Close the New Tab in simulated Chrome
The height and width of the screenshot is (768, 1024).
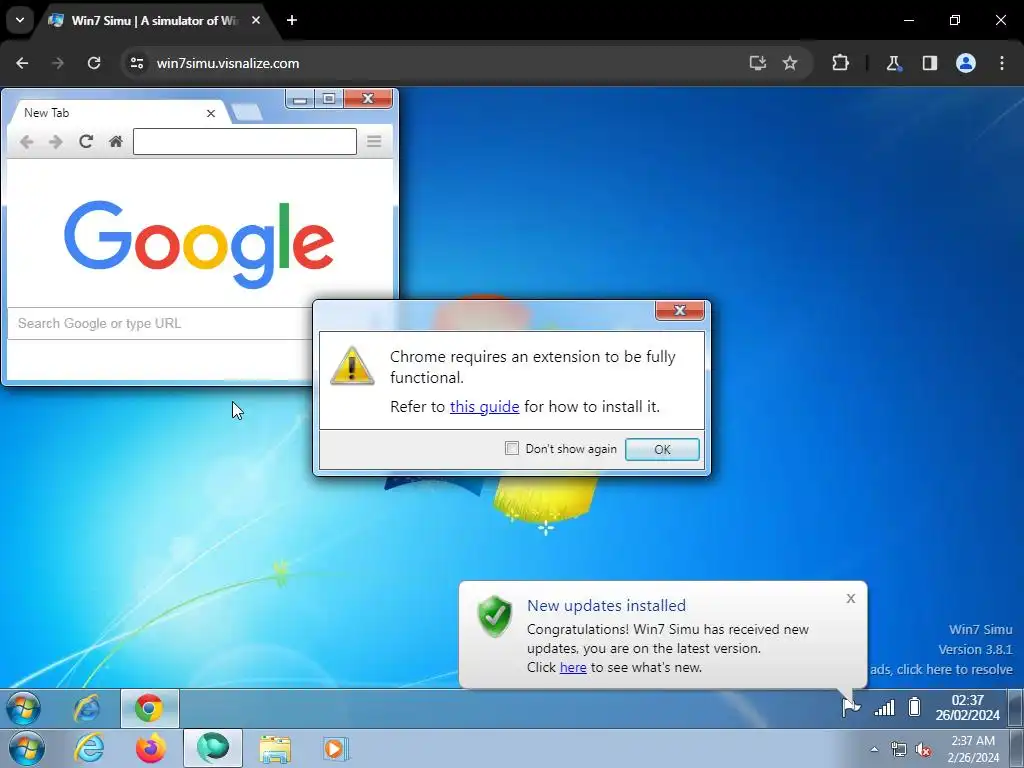211,114
